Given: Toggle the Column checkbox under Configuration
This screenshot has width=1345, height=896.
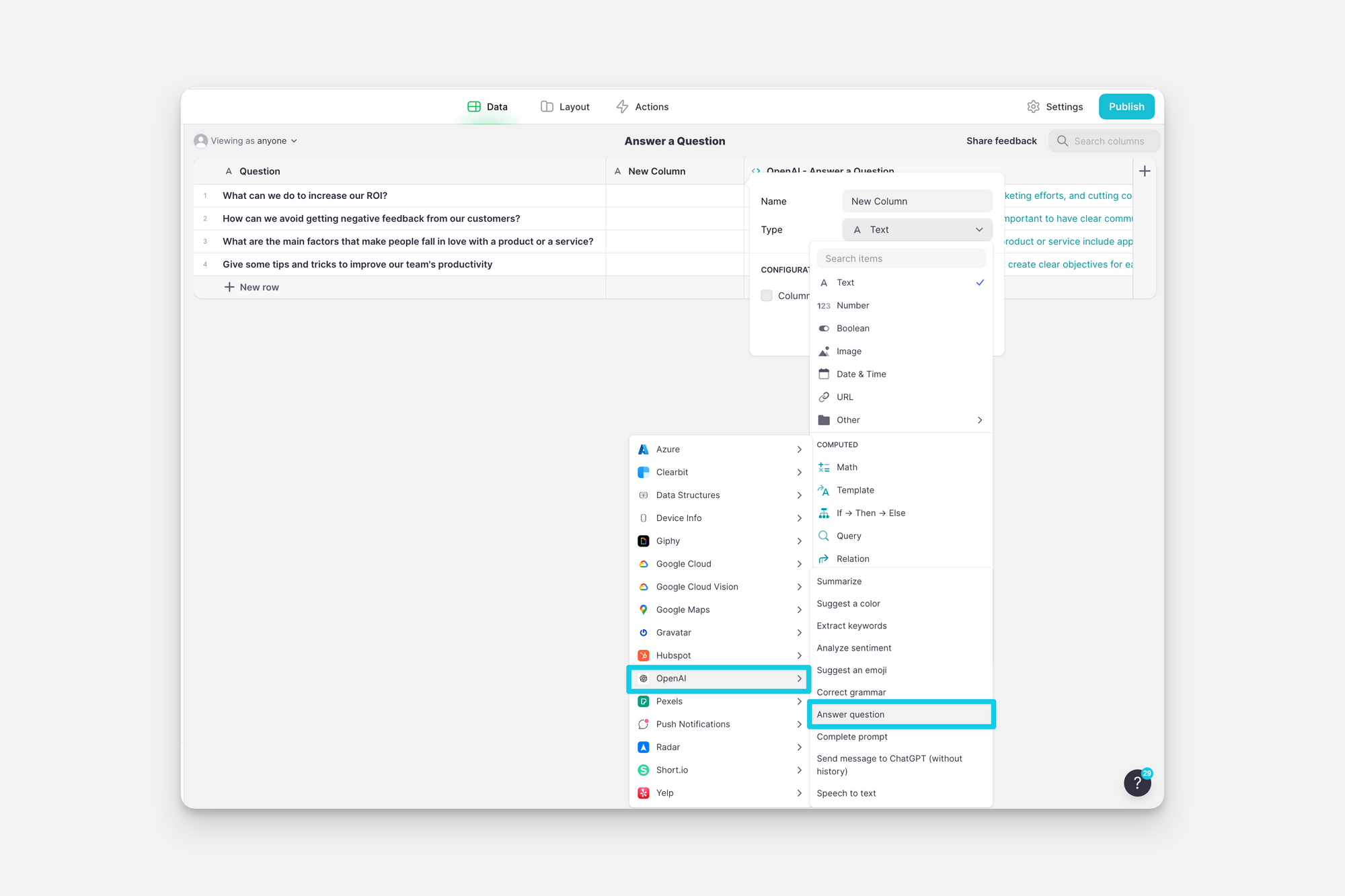Looking at the screenshot, I should 767,296.
